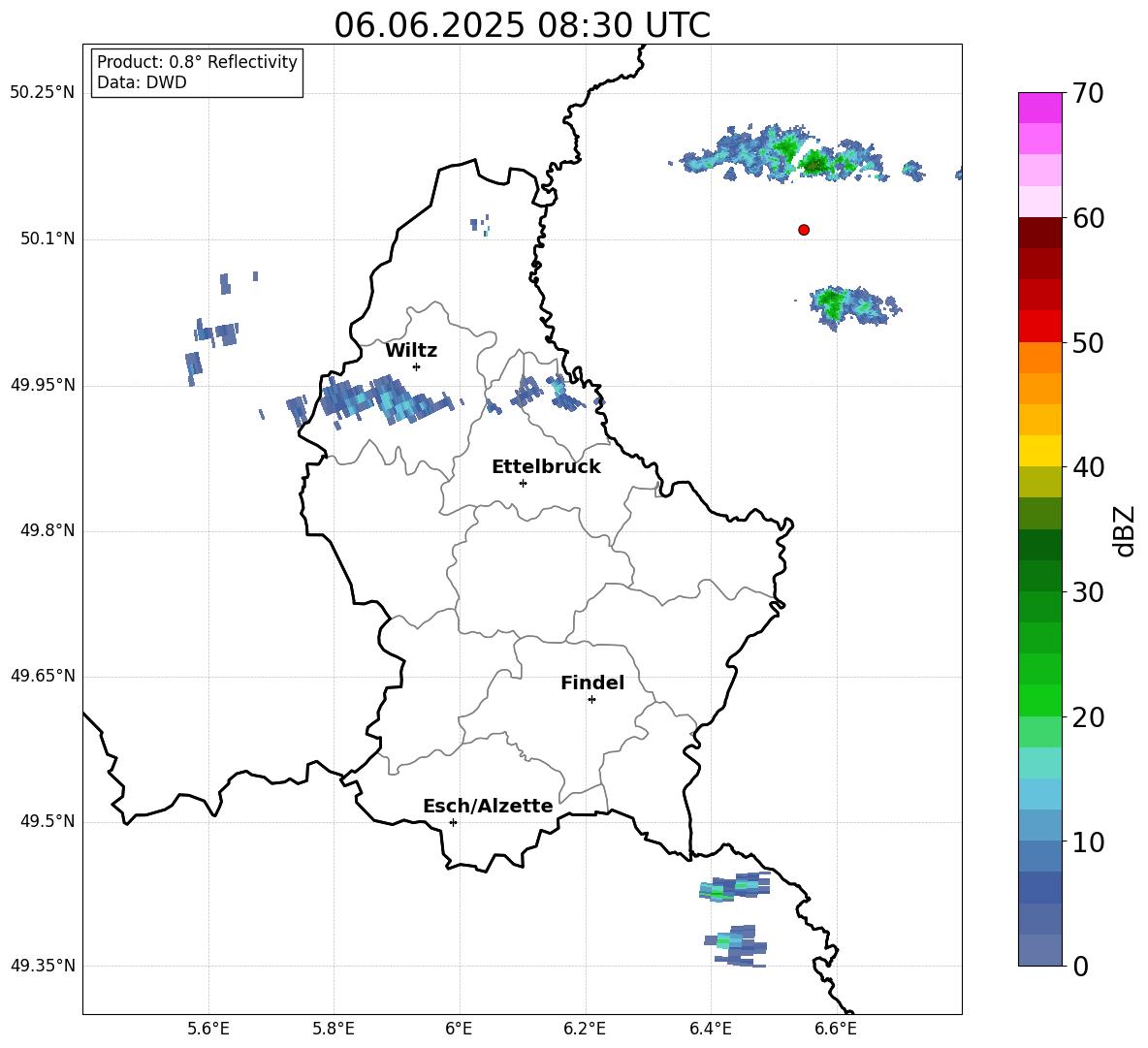Click the 5.6°E longitude label
Image resolution: width=1148 pixels, height=1048 pixels.
pyautogui.click(x=207, y=1029)
